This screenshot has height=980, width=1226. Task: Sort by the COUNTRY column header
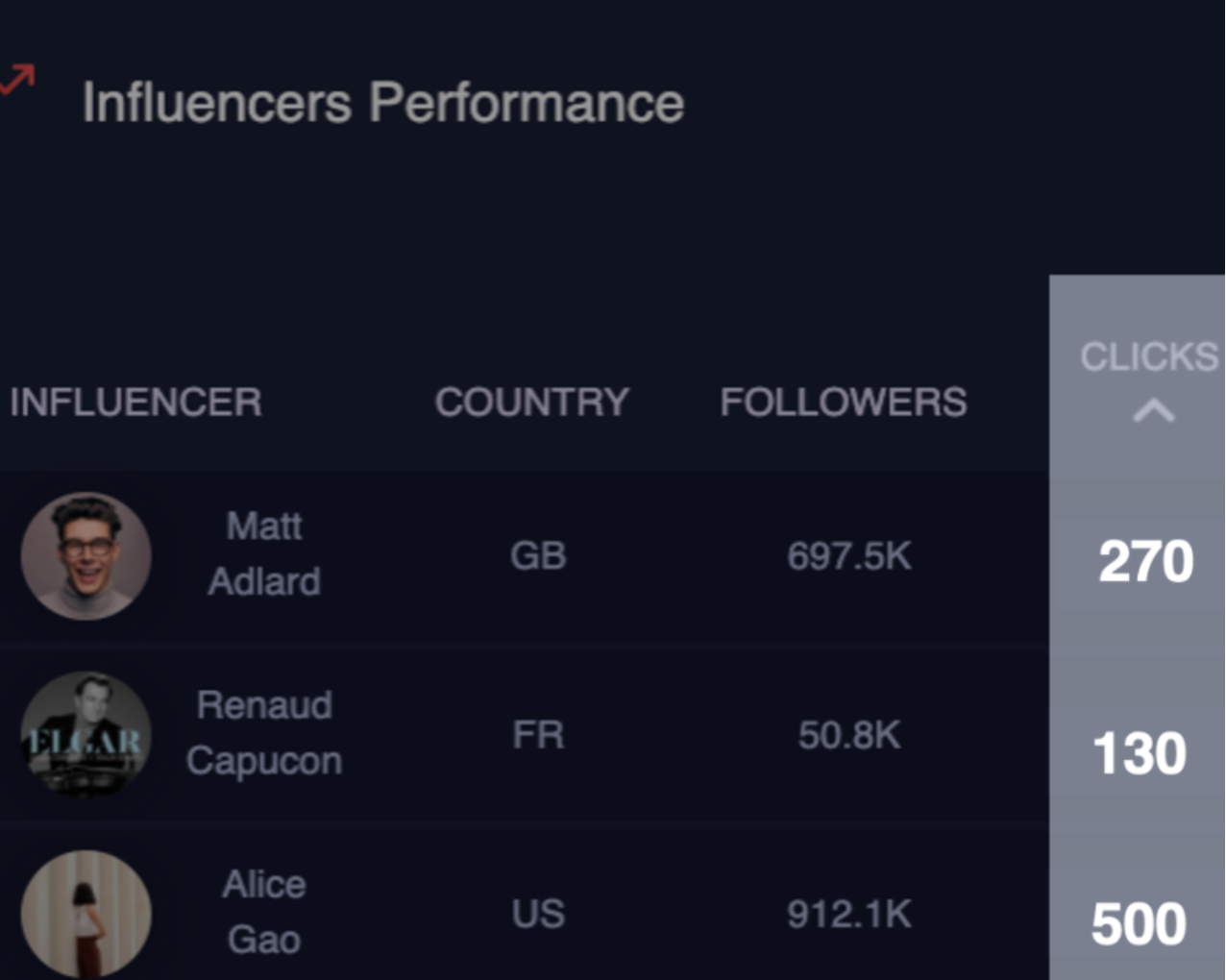tap(532, 403)
